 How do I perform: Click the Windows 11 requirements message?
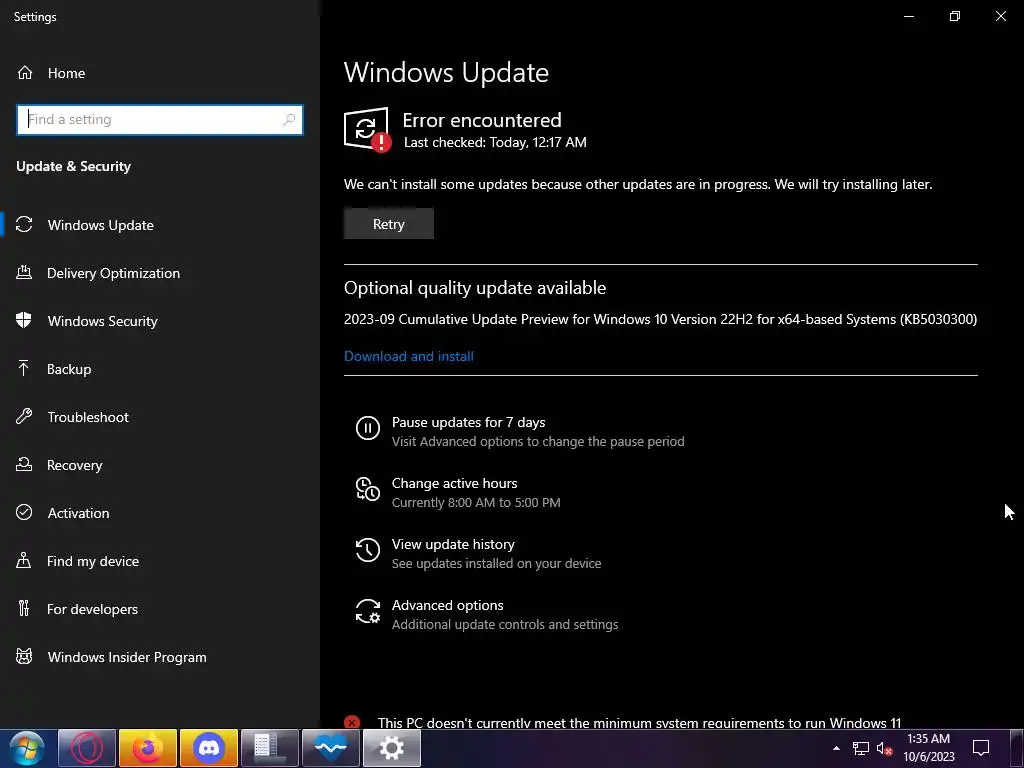(x=639, y=723)
